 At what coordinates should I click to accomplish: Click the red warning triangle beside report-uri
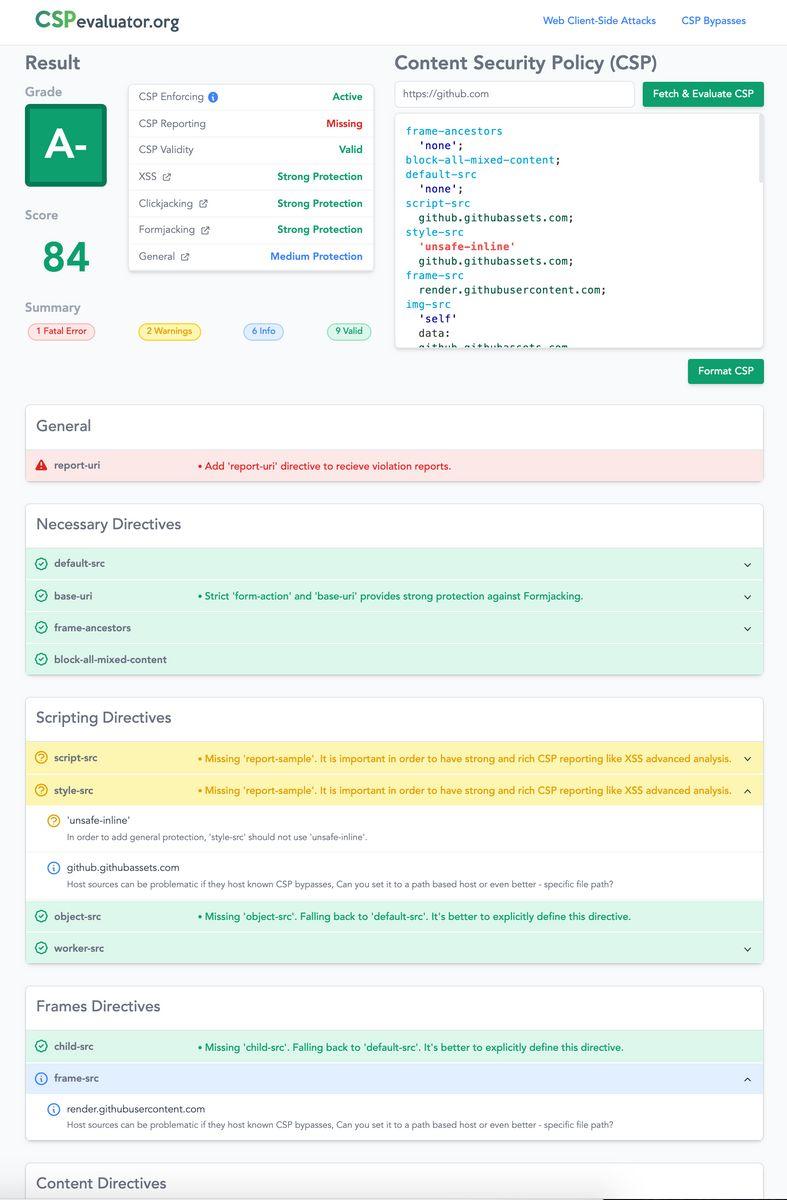coord(41,465)
